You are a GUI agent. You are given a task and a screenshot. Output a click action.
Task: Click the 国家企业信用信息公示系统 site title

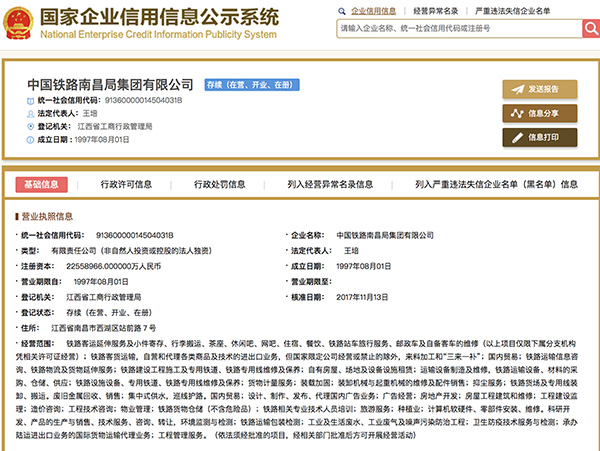(160, 17)
